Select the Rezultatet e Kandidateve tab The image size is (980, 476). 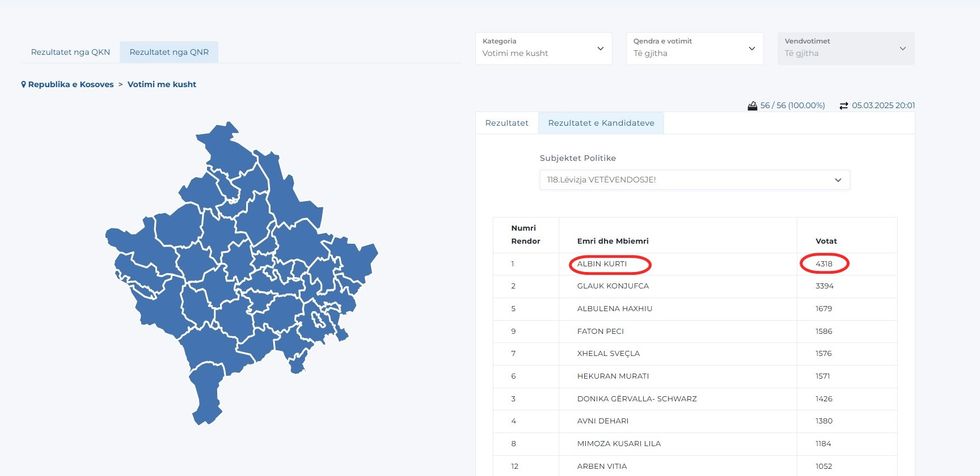pyautogui.click(x=601, y=123)
